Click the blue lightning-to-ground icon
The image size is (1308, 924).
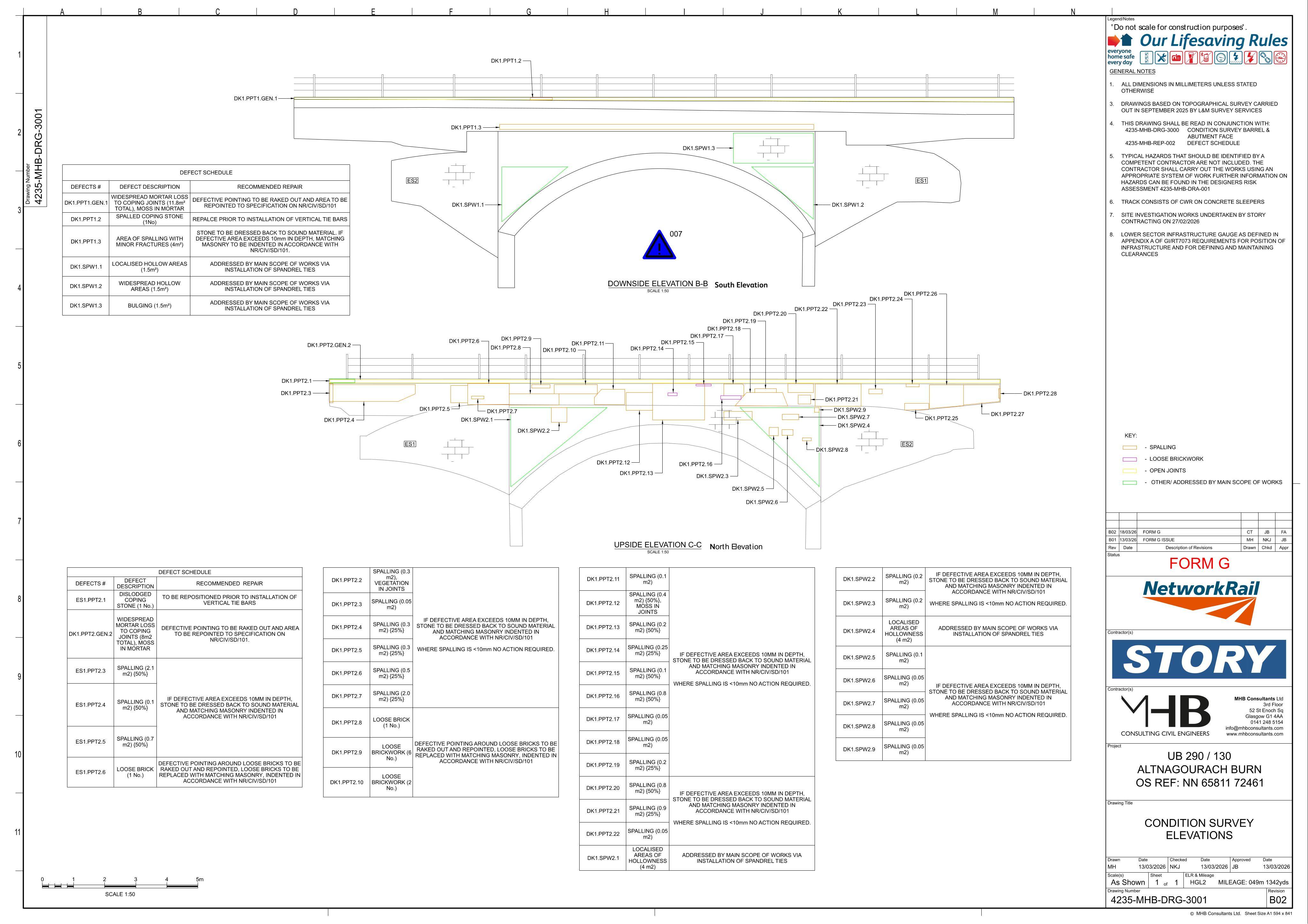(1235, 57)
